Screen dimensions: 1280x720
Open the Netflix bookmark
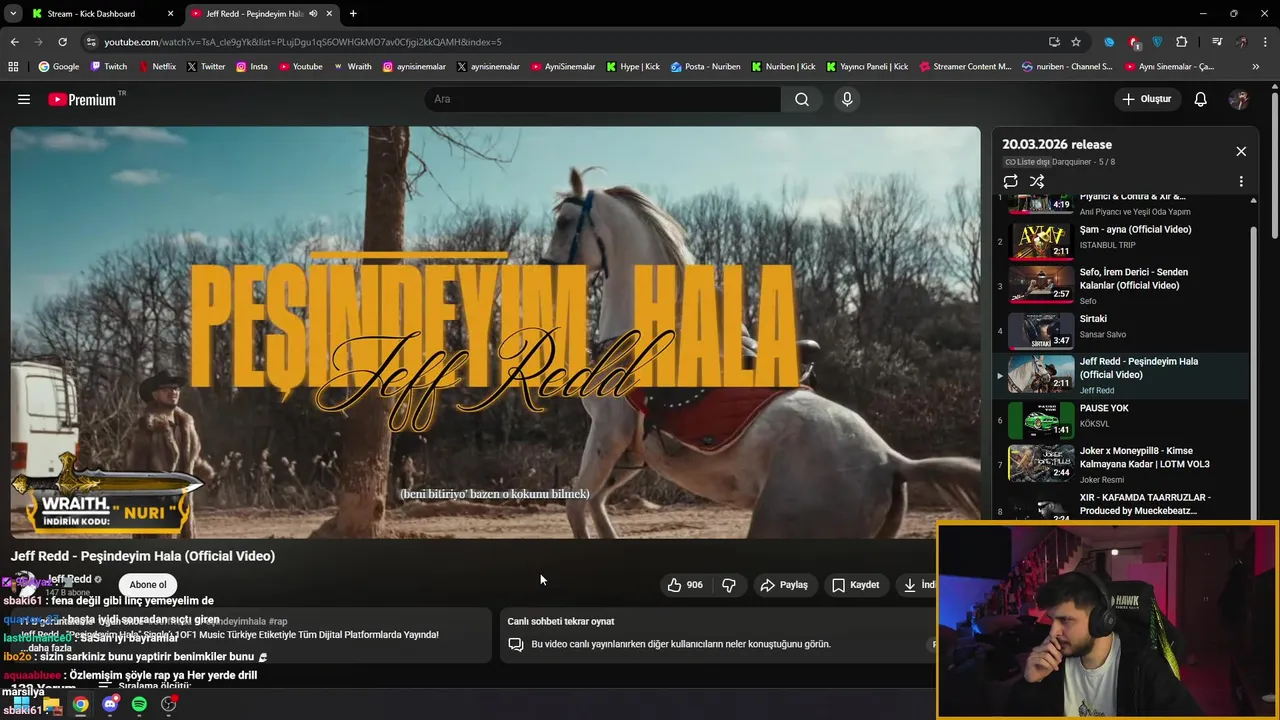pyautogui.click(x=156, y=67)
